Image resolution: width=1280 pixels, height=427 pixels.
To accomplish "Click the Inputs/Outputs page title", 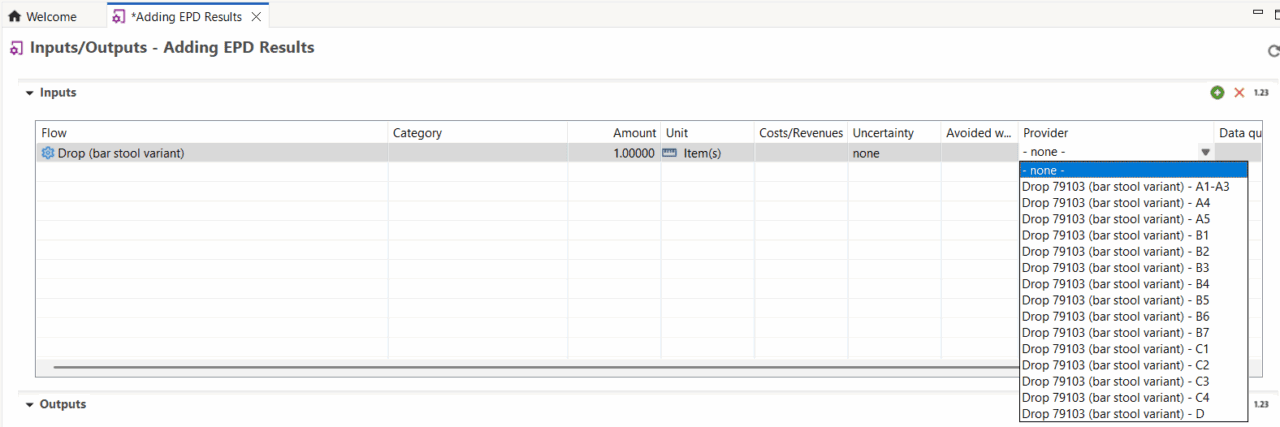I will (172, 47).
